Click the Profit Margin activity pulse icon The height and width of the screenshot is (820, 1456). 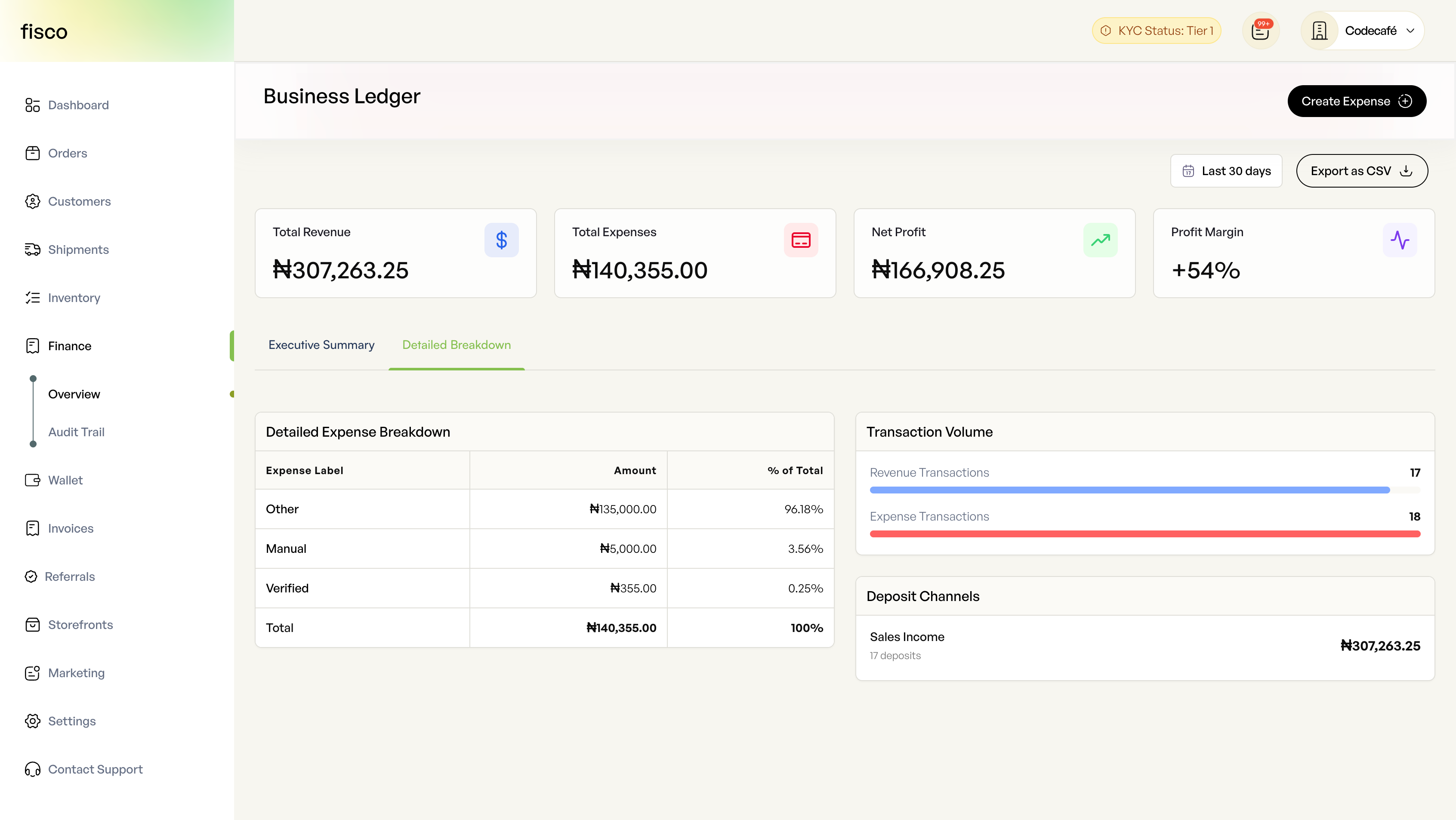pyautogui.click(x=1400, y=240)
